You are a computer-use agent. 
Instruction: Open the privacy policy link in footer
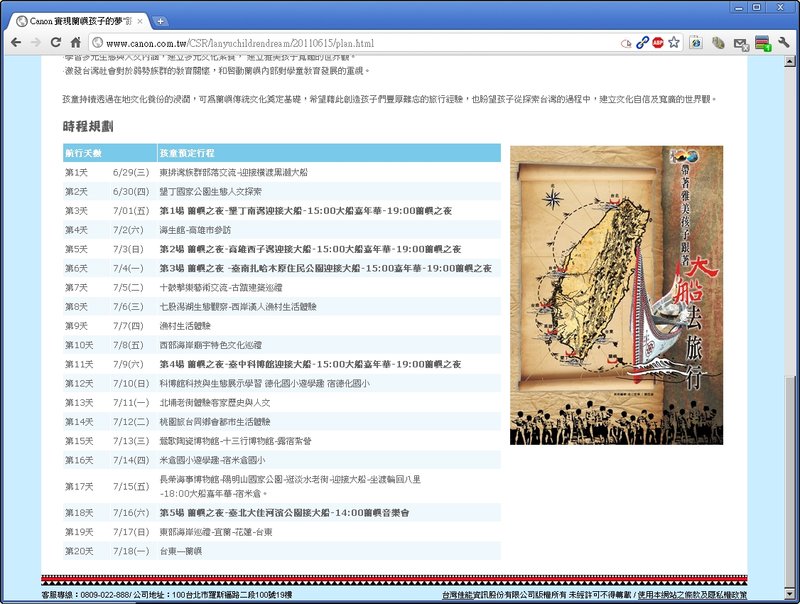(x=692, y=595)
